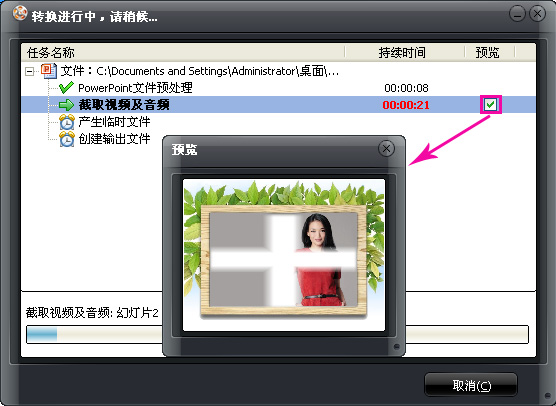Click the alarm clock icon beside 创建输出文件
Viewport: 556px width, 406px height.
pyautogui.click(x=67, y=139)
